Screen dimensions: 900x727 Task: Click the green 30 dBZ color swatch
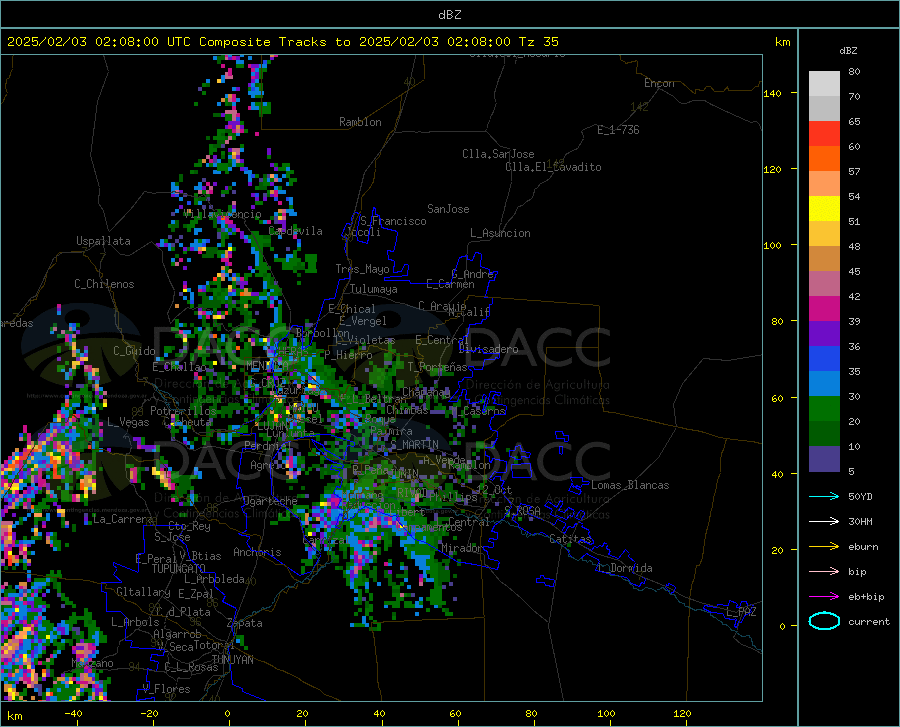coord(824,409)
